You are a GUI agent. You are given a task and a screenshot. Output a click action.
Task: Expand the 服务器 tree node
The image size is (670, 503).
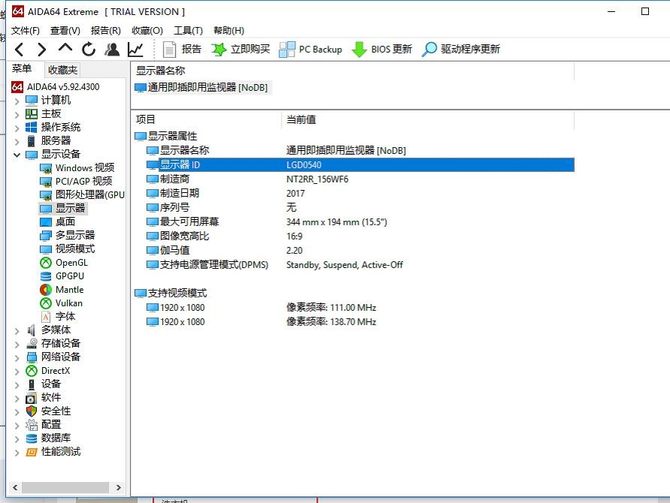pos(17,142)
